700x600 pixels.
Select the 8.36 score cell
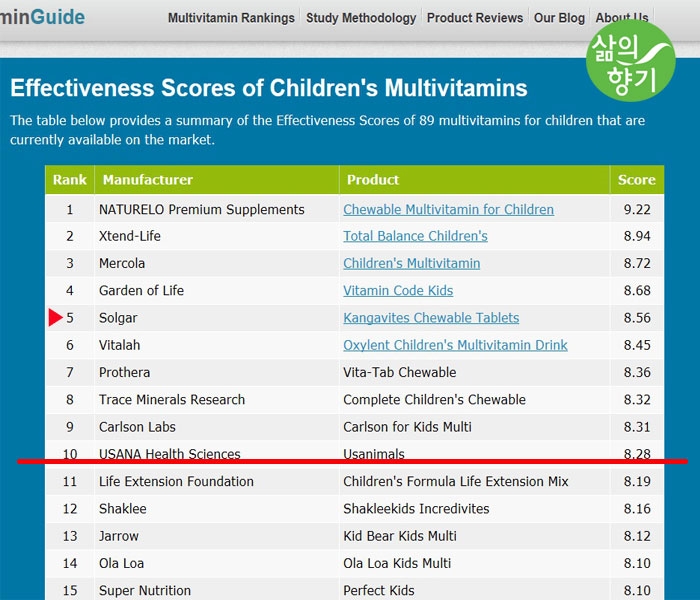point(637,372)
